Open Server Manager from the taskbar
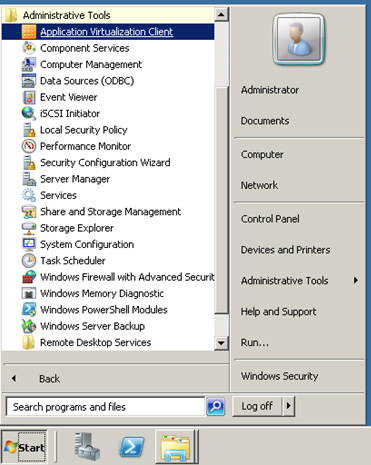Viewport: 371px width, 465px height. [87, 447]
